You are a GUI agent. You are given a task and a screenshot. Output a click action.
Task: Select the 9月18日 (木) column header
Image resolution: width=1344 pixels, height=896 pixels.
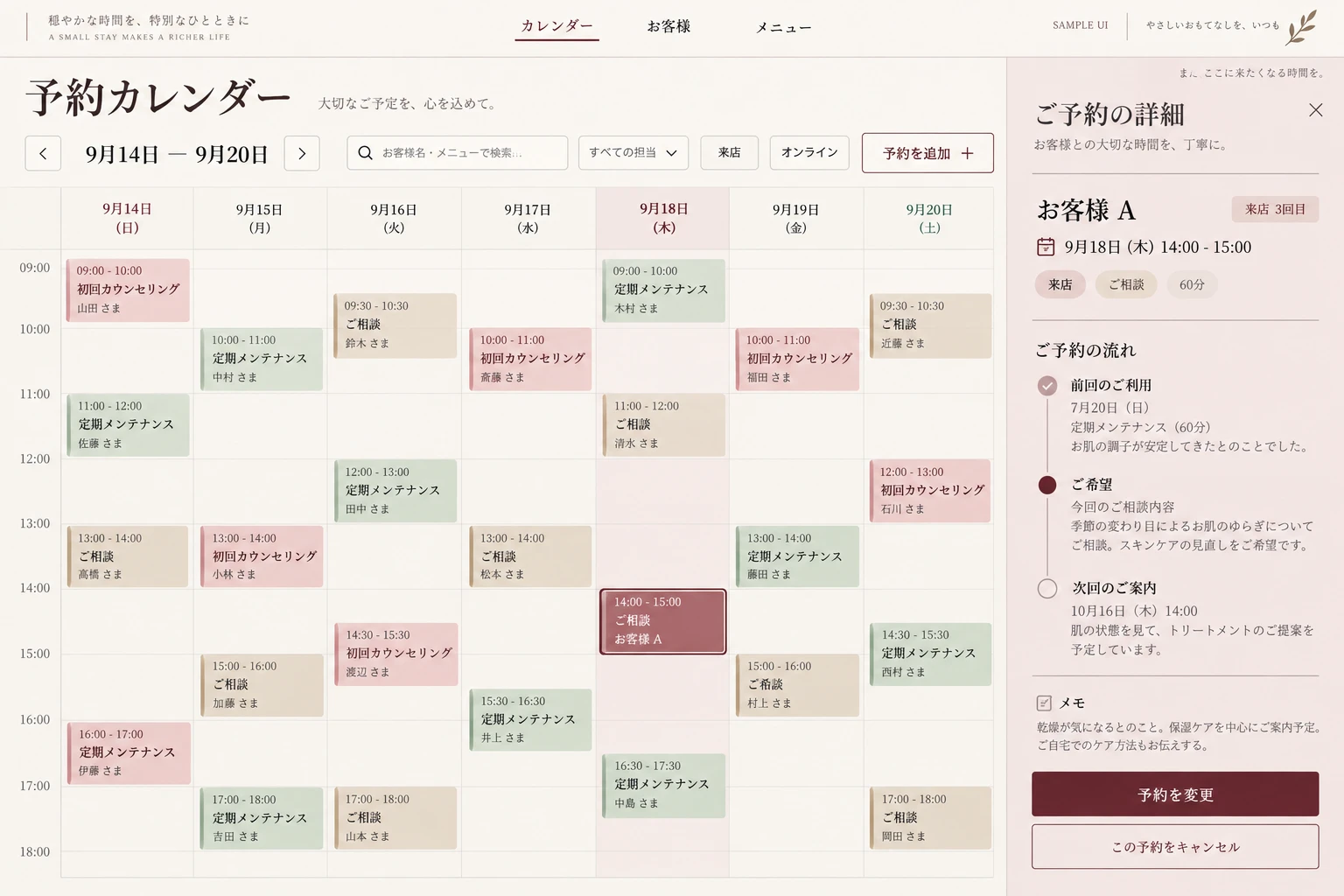tap(663, 218)
